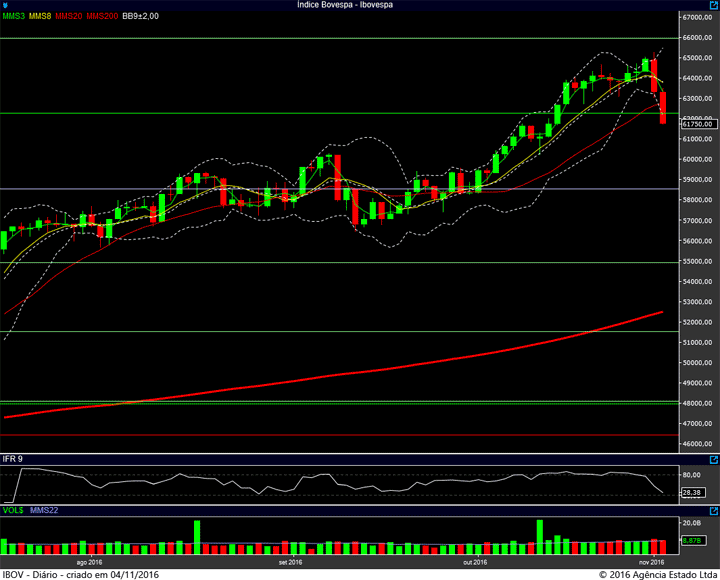Click the logo icon at title bar left
Screen dimensions: 720x580
[5, 5]
